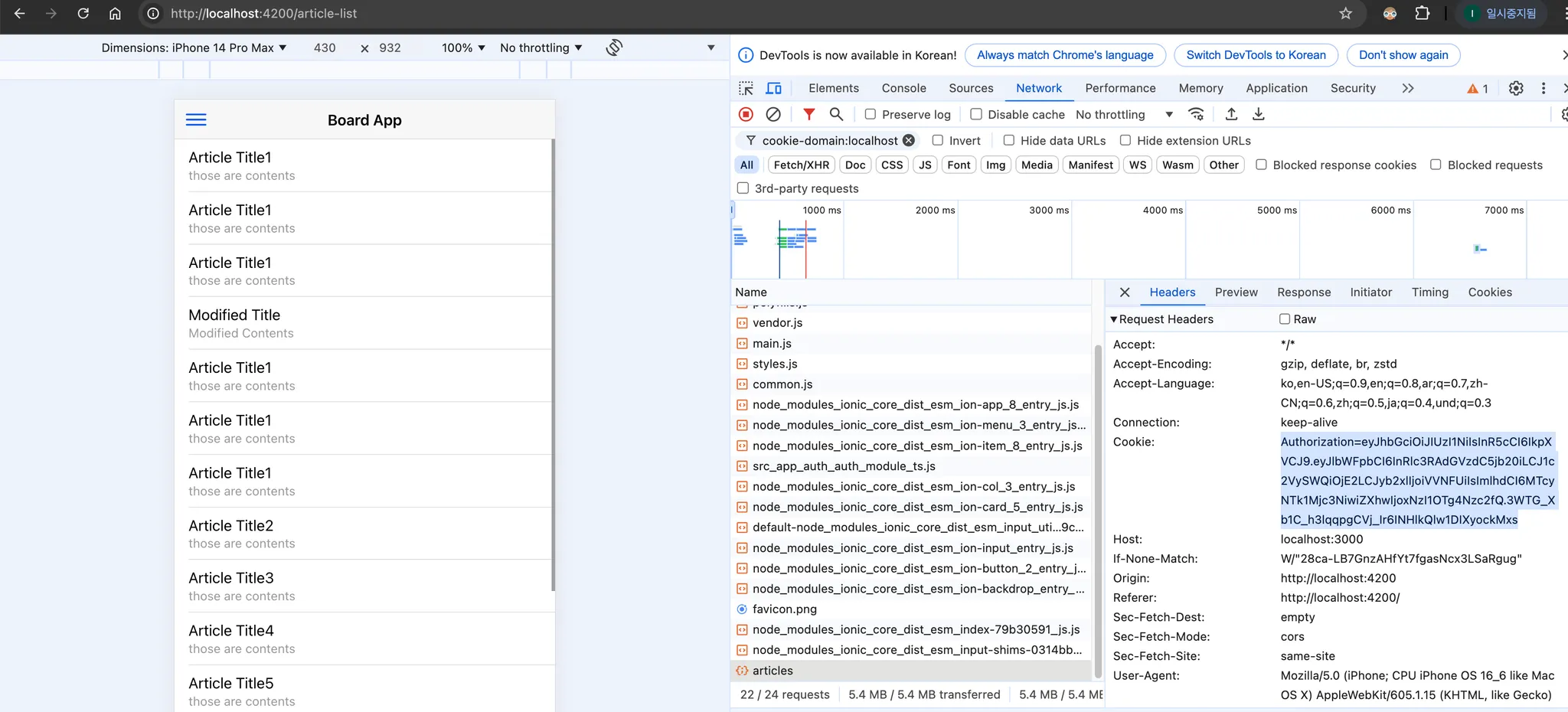The height and width of the screenshot is (712, 1568).
Task: Open the hamburger menu in Board App
Action: coord(196,119)
